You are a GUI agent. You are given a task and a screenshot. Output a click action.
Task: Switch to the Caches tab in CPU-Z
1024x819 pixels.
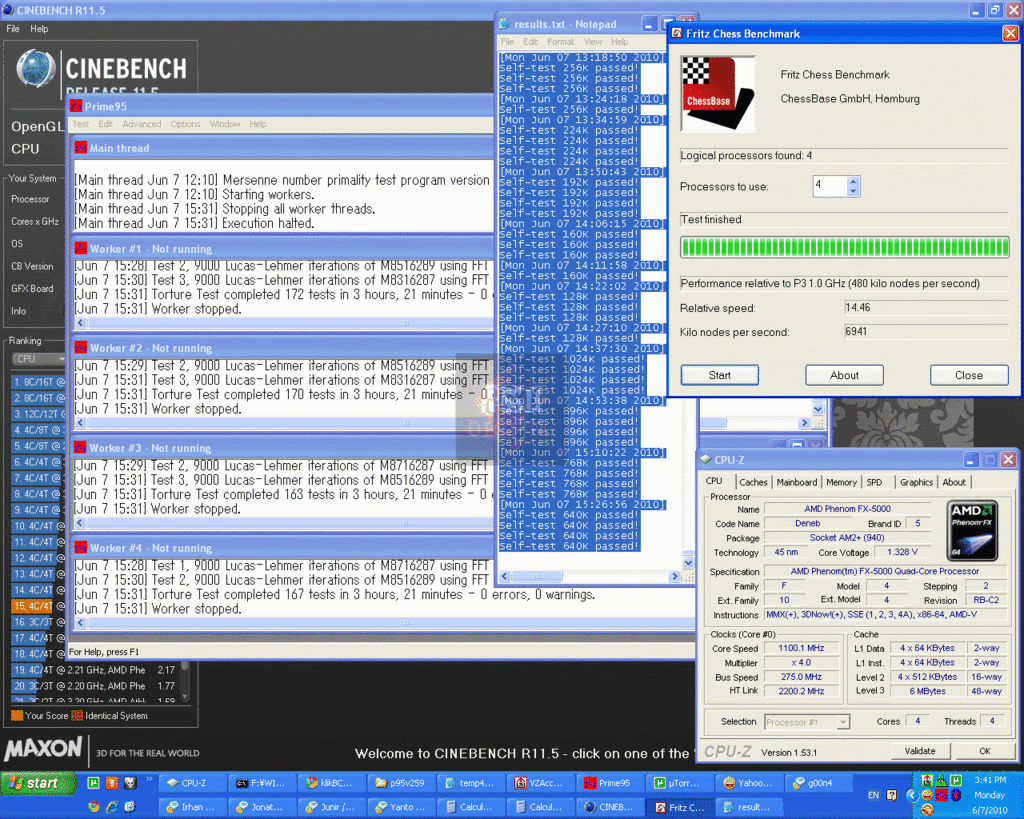[x=753, y=482]
